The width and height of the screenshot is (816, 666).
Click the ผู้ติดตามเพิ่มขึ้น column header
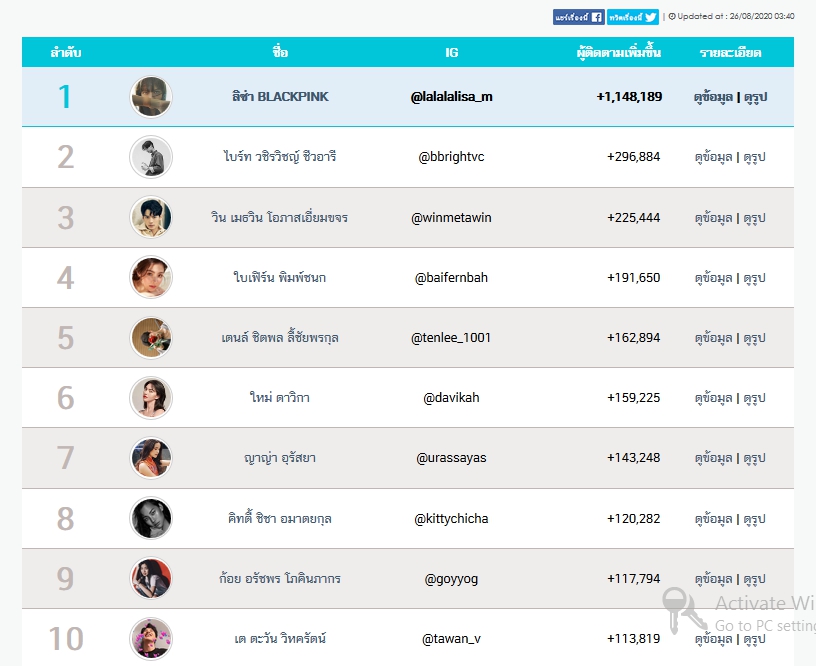click(619, 52)
